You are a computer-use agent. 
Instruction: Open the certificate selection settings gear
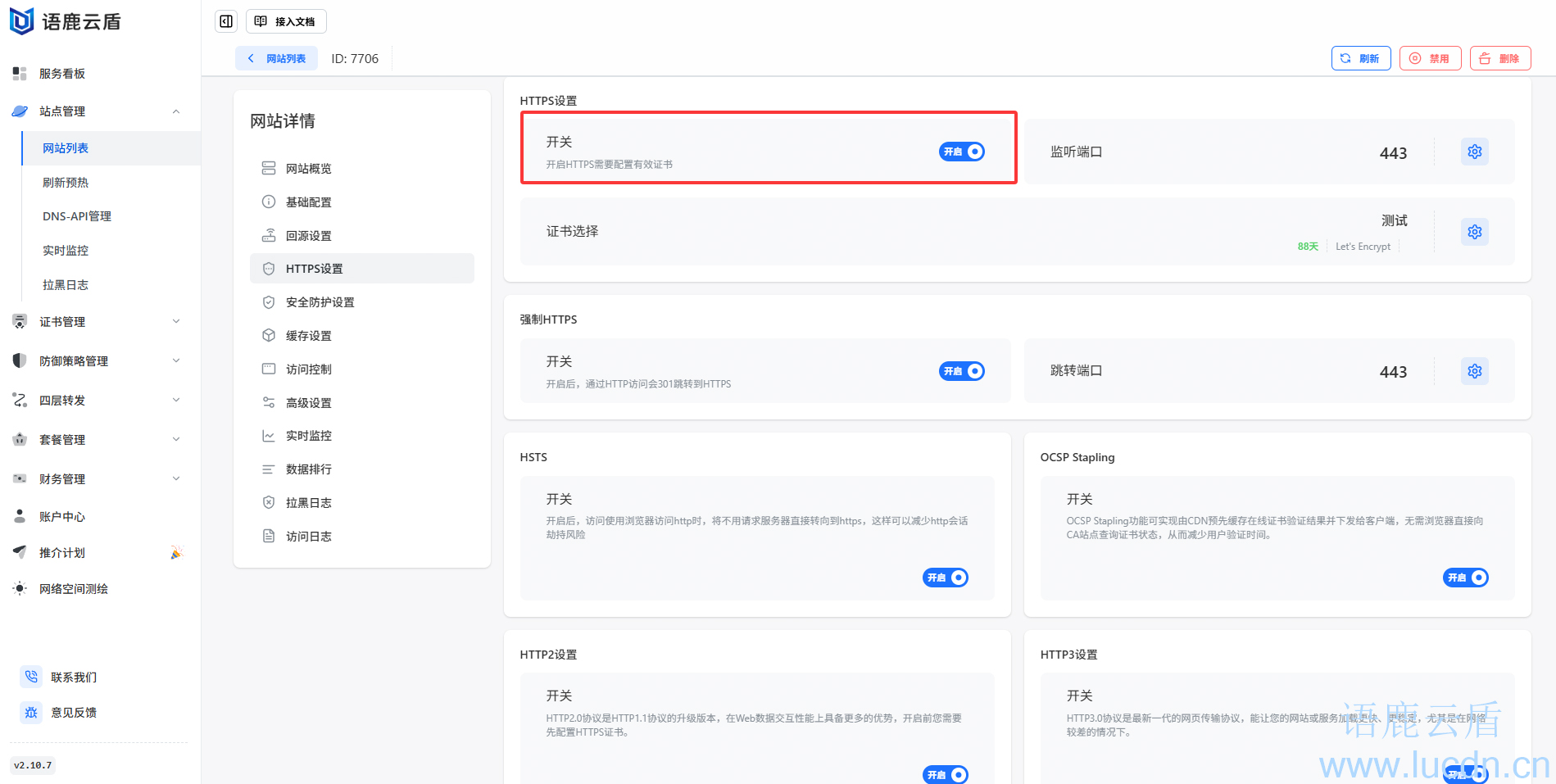1474,232
